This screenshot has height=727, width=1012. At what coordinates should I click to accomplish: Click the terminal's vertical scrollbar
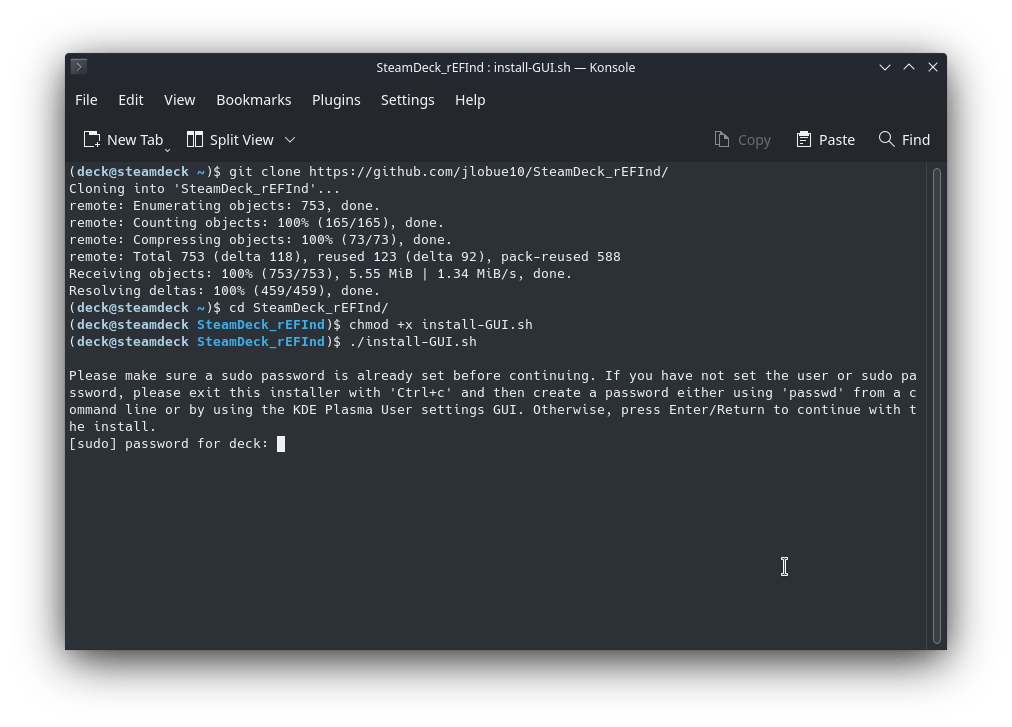tap(936, 400)
